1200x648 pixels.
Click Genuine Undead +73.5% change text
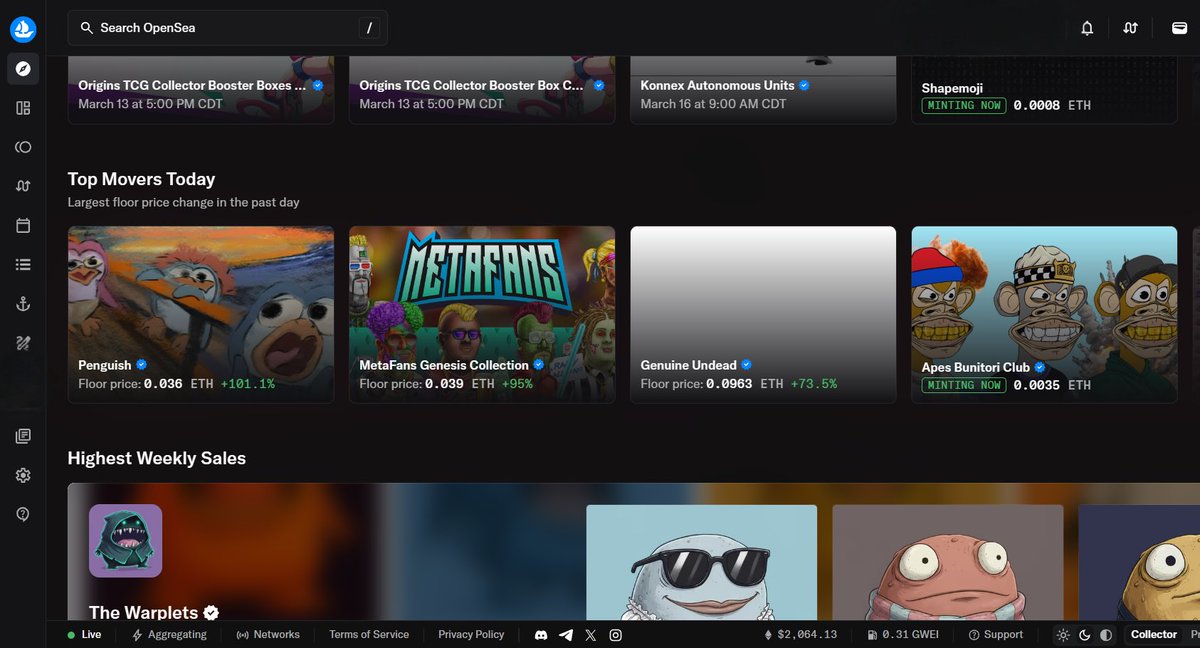(x=814, y=383)
